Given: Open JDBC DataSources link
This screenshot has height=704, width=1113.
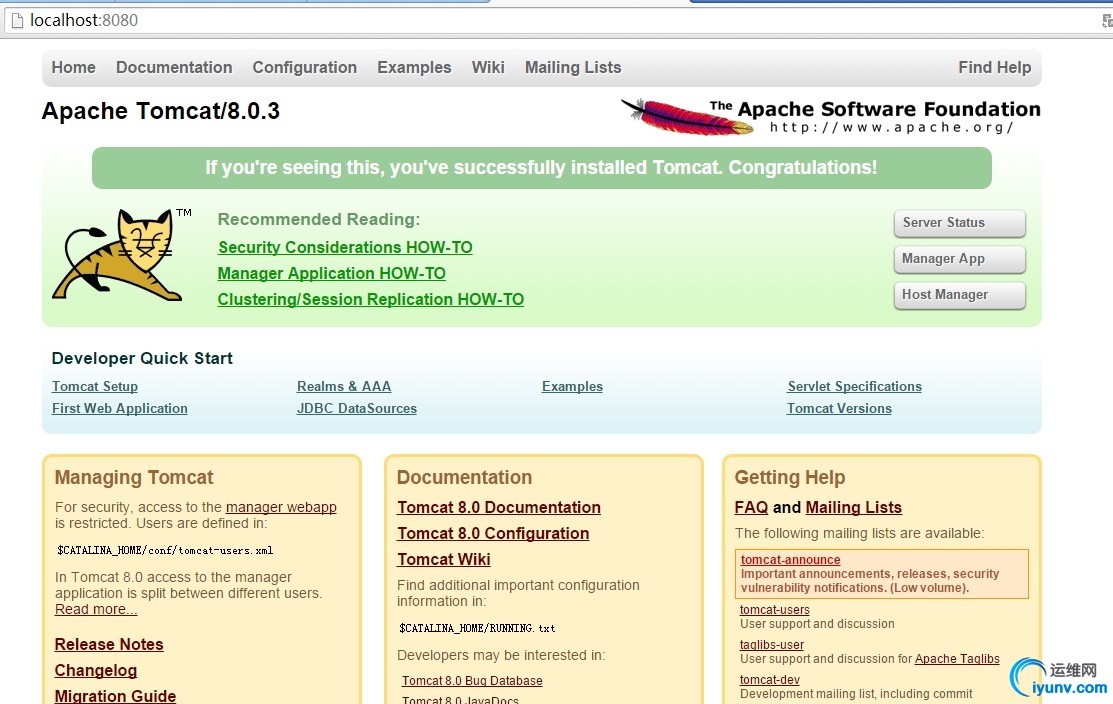Looking at the screenshot, I should [356, 409].
